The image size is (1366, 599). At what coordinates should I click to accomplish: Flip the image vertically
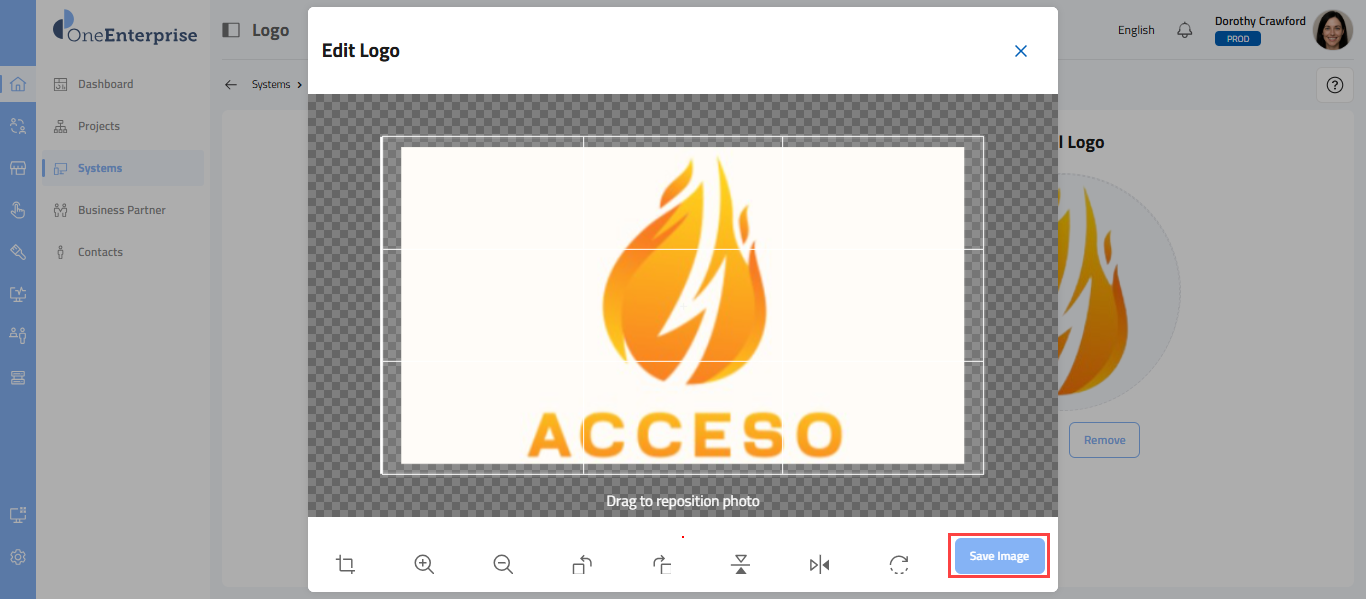[x=740, y=564]
